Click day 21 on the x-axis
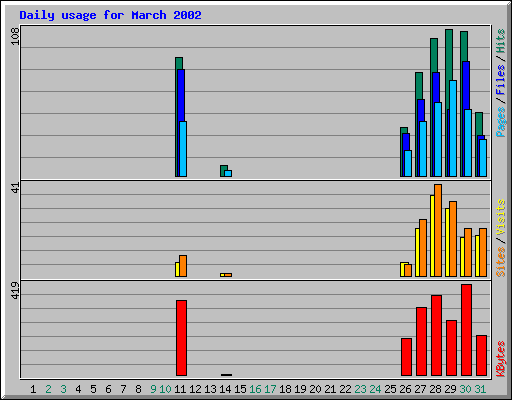 point(330,389)
